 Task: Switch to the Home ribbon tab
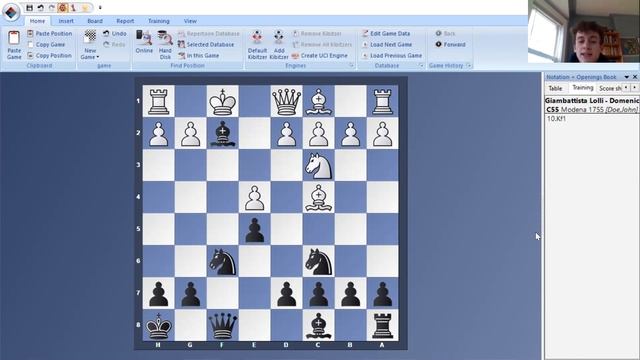[37, 21]
